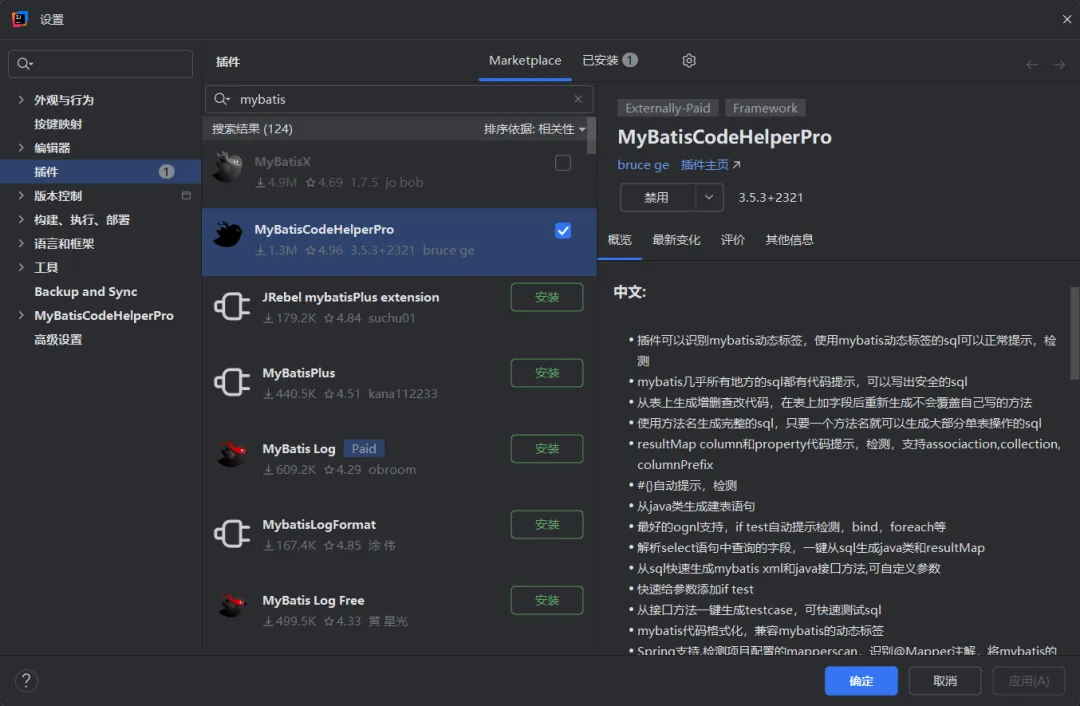The image size is (1080, 706).
Task: Install JRebel mybatisPlus extension
Action: [547, 297]
